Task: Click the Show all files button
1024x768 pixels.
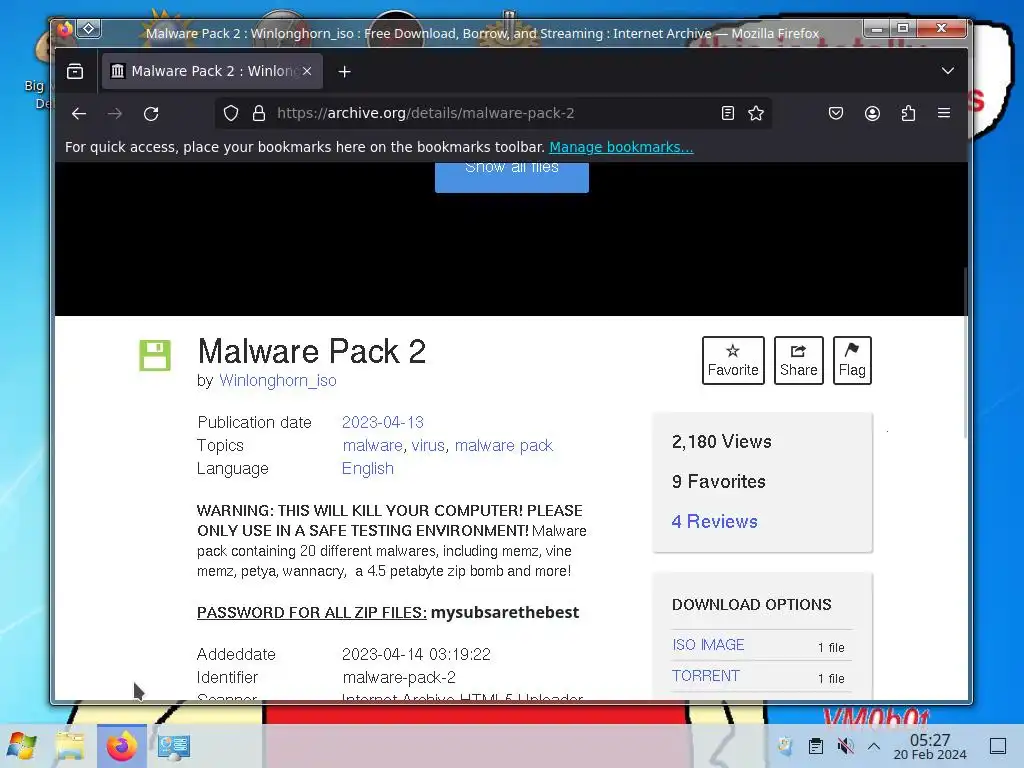Action: click(x=512, y=176)
